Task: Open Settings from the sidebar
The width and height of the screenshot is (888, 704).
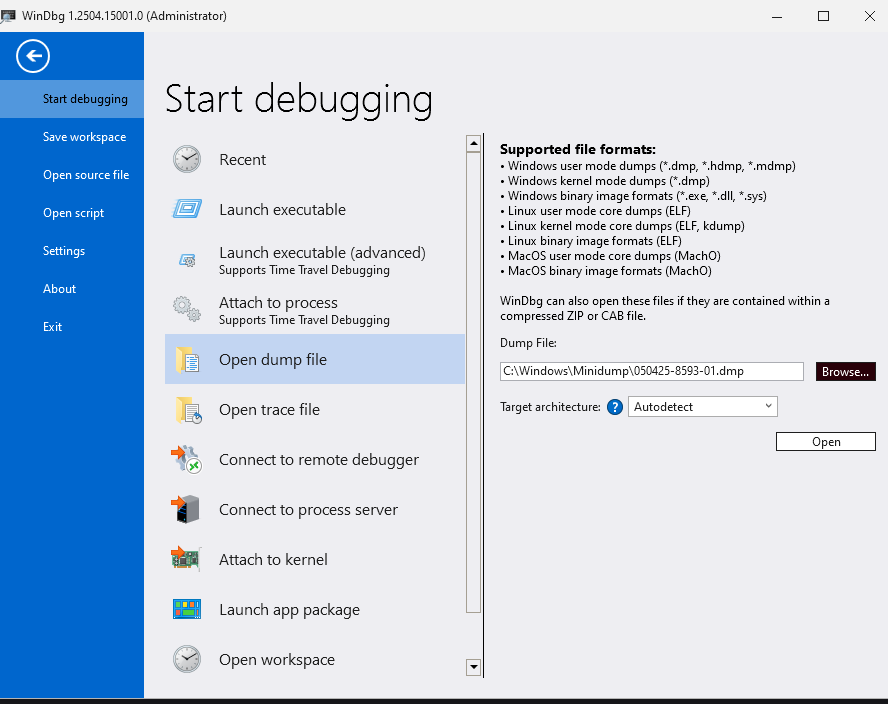Action: [72, 251]
